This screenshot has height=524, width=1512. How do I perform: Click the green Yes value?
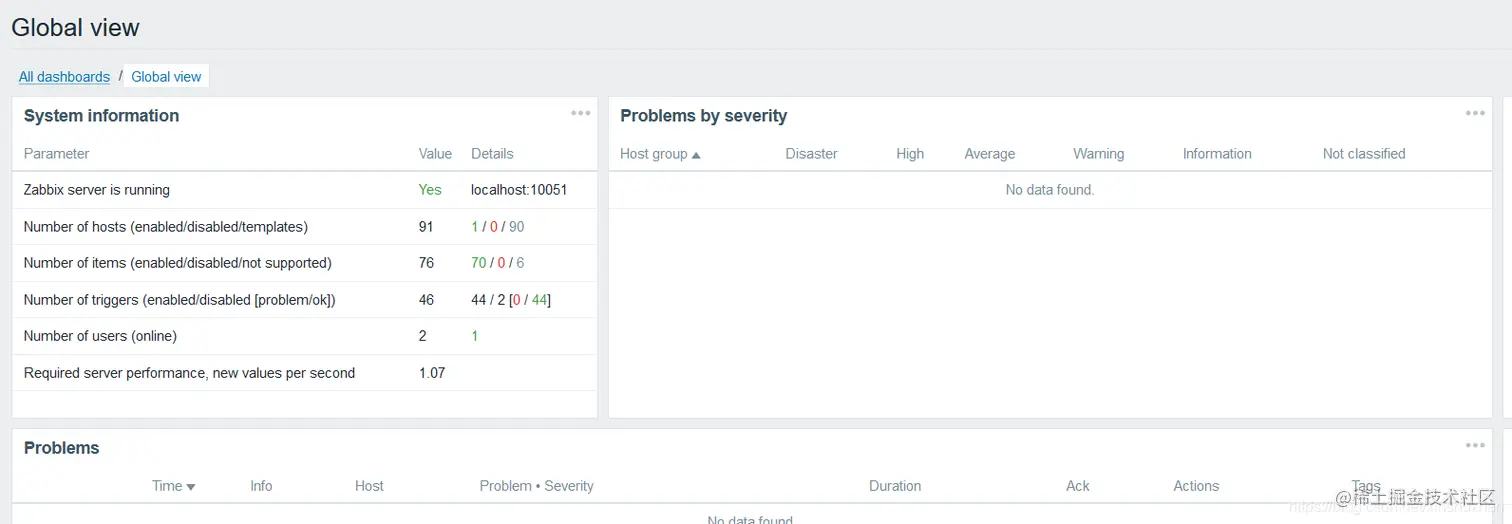coord(430,190)
